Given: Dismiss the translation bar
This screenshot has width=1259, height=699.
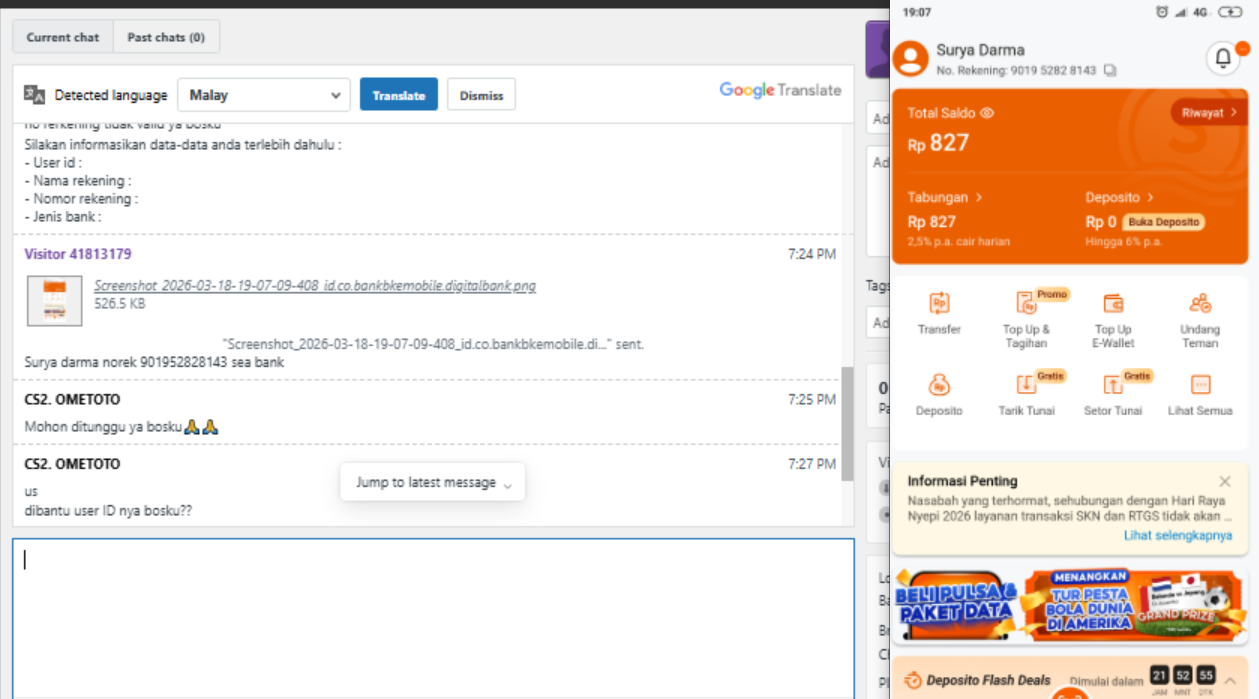Looking at the screenshot, I should [481, 95].
